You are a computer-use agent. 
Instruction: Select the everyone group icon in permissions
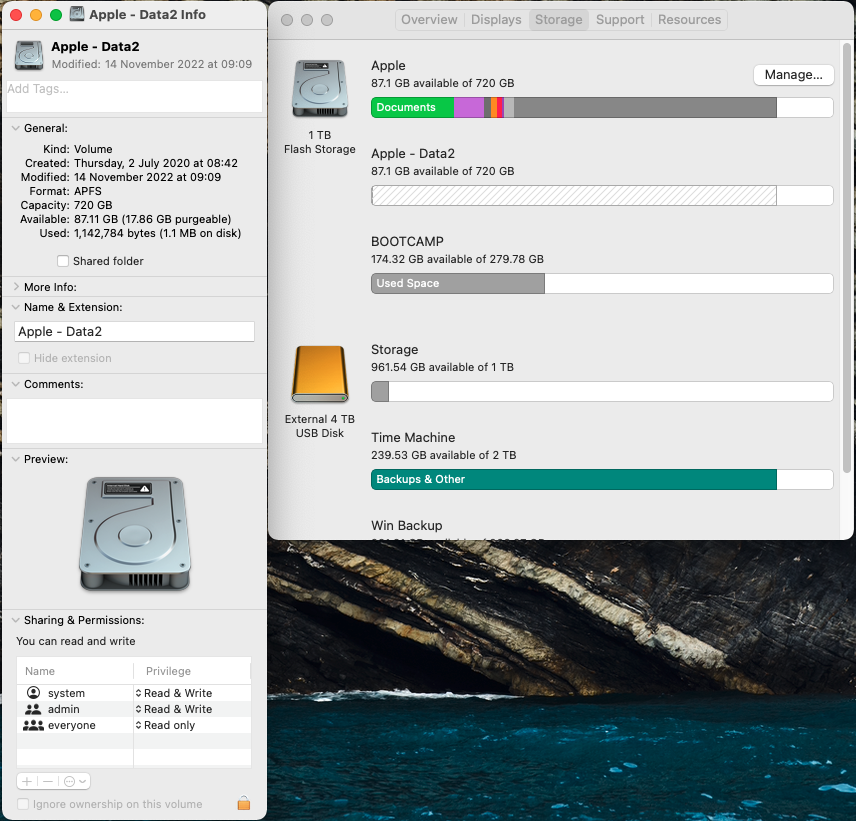[x=34, y=725]
